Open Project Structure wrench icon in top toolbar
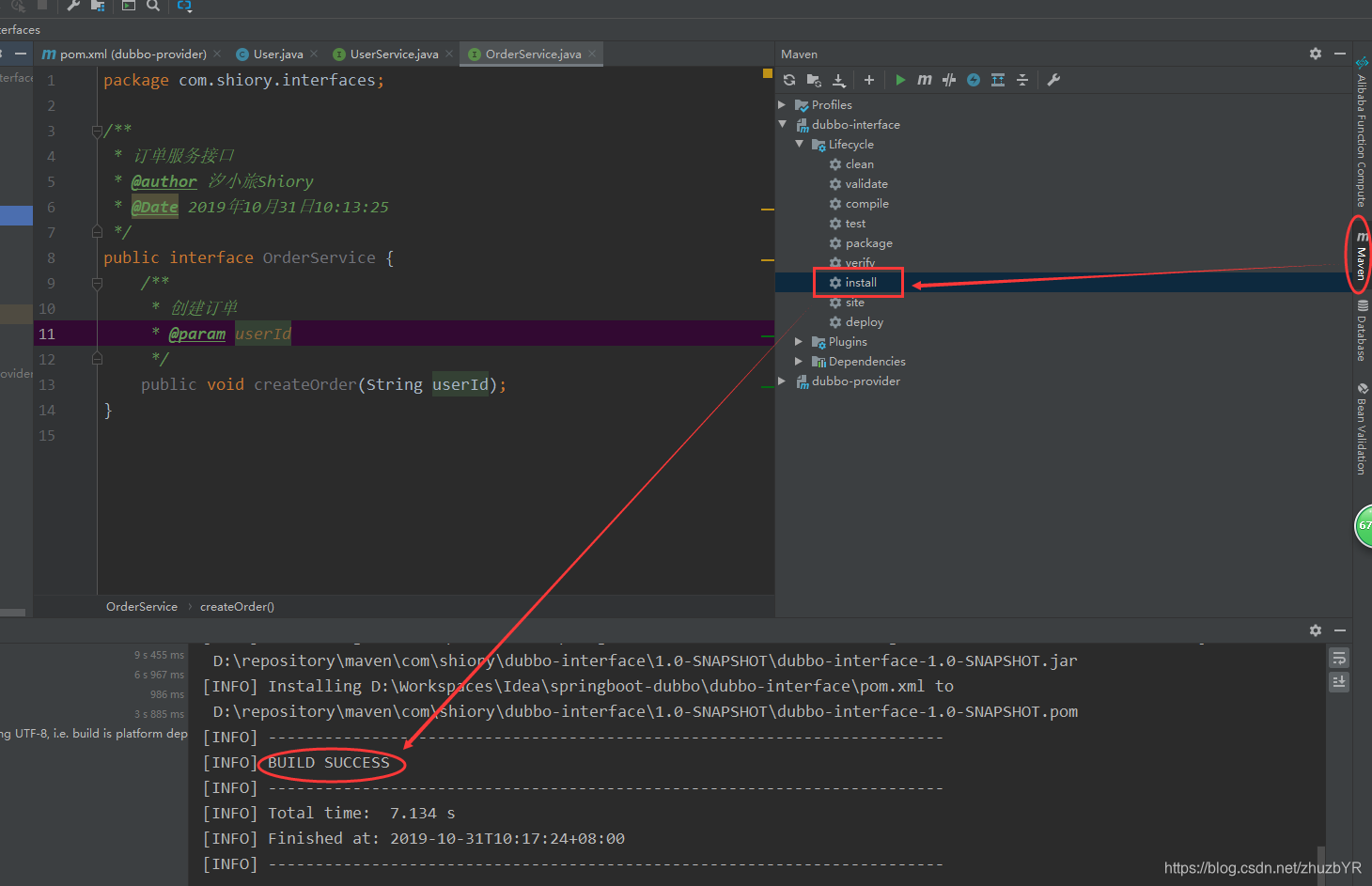The width and height of the screenshot is (1372, 886). coord(73,5)
